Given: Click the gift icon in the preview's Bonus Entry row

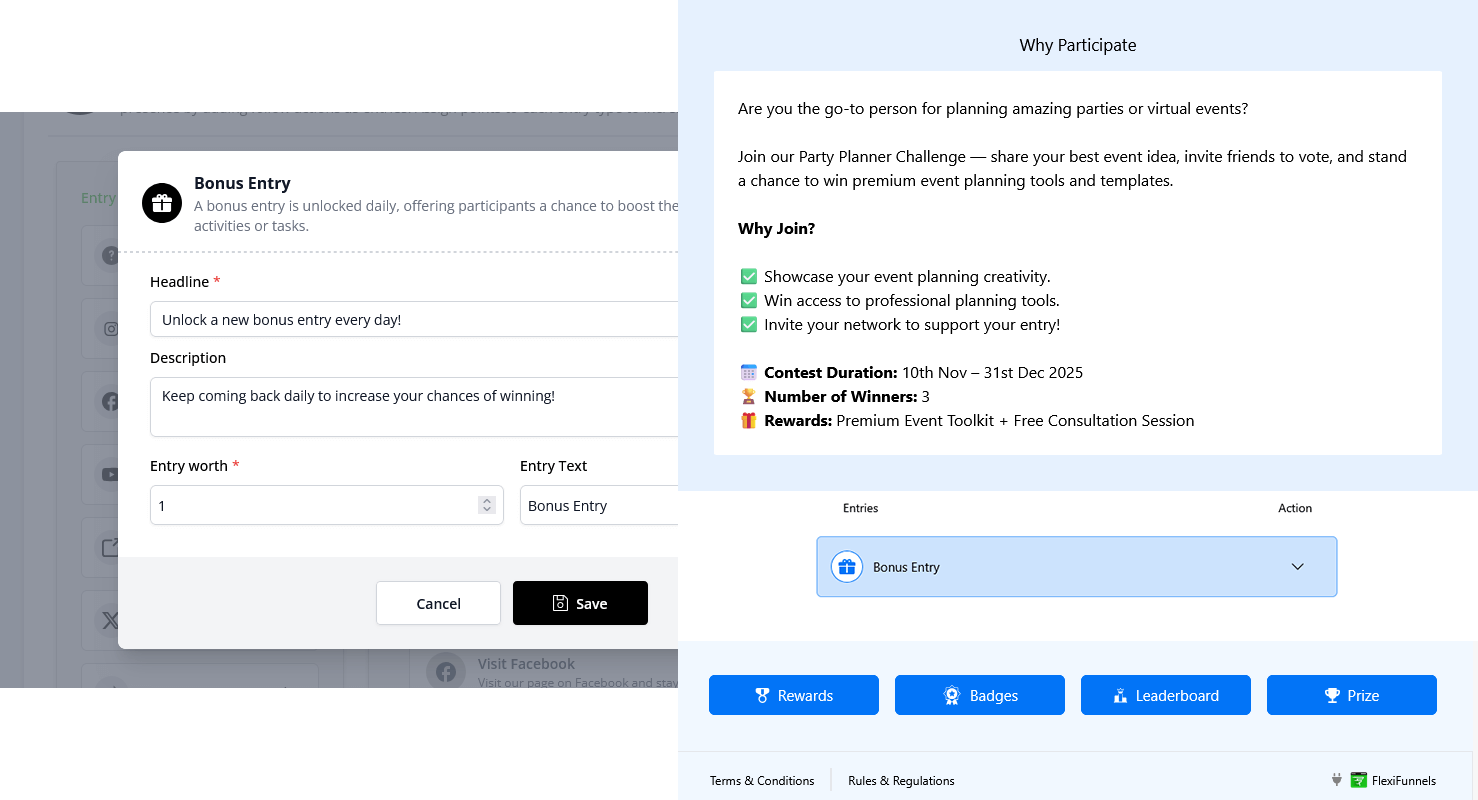Looking at the screenshot, I should click(847, 567).
